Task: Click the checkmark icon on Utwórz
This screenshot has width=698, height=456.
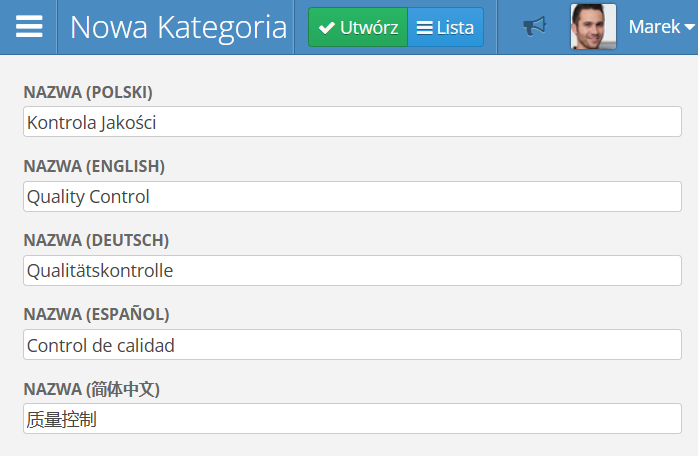Action: 326,28
